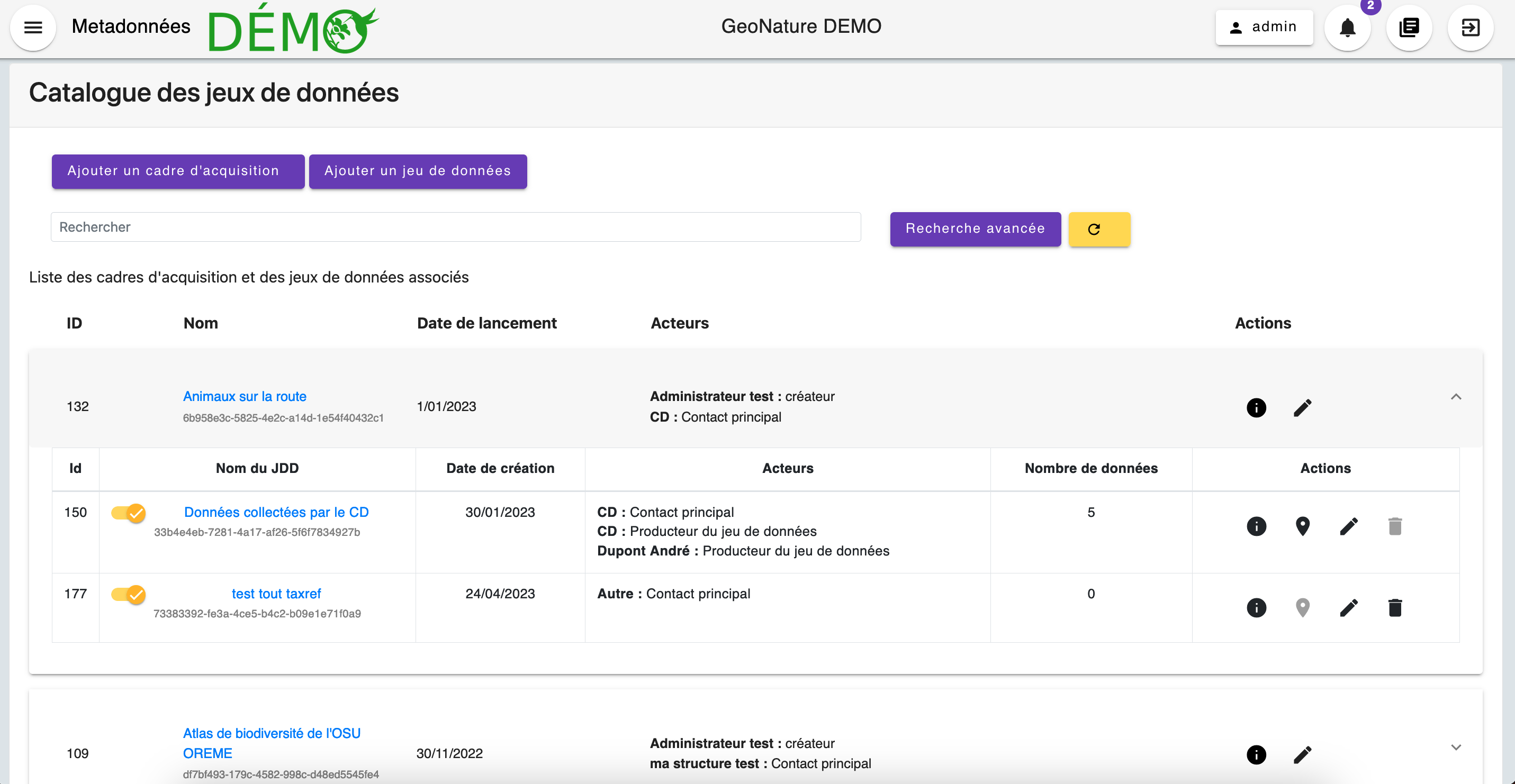The width and height of the screenshot is (1515, 784).
Task: Click the yellow refresh button
Action: pos(1099,229)
